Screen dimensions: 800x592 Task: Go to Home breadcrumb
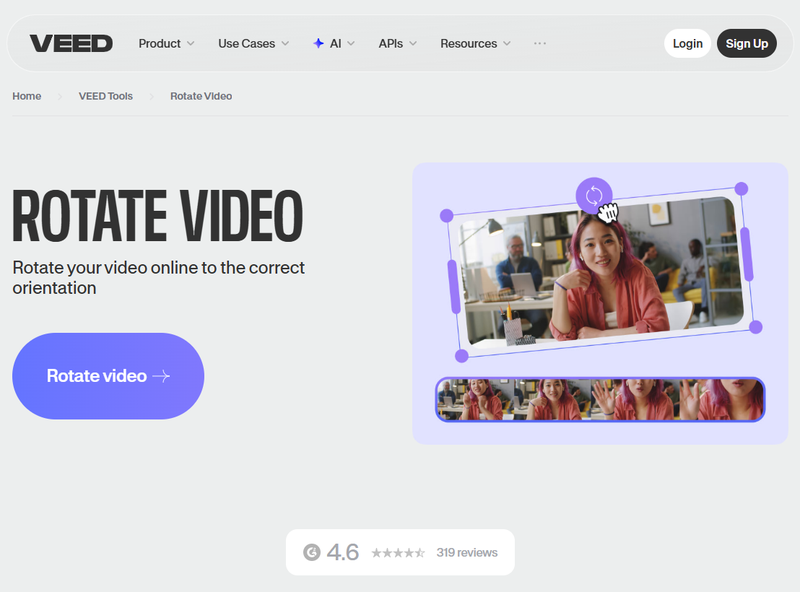pyautogui.click(x=27, y=96)
